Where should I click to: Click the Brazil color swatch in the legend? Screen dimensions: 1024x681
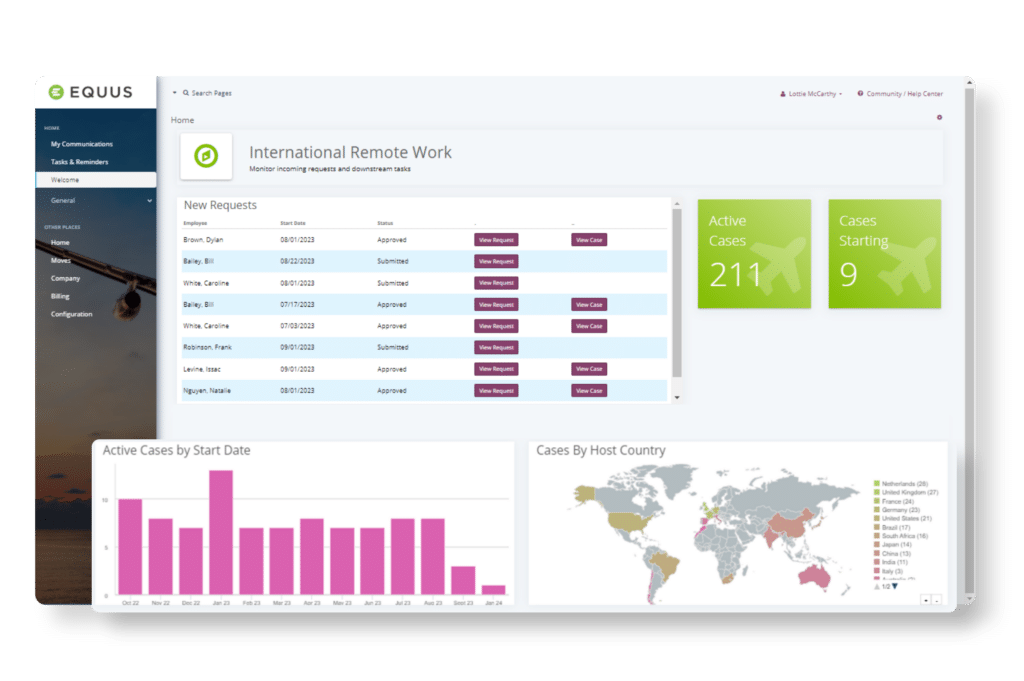click(876, 527)
